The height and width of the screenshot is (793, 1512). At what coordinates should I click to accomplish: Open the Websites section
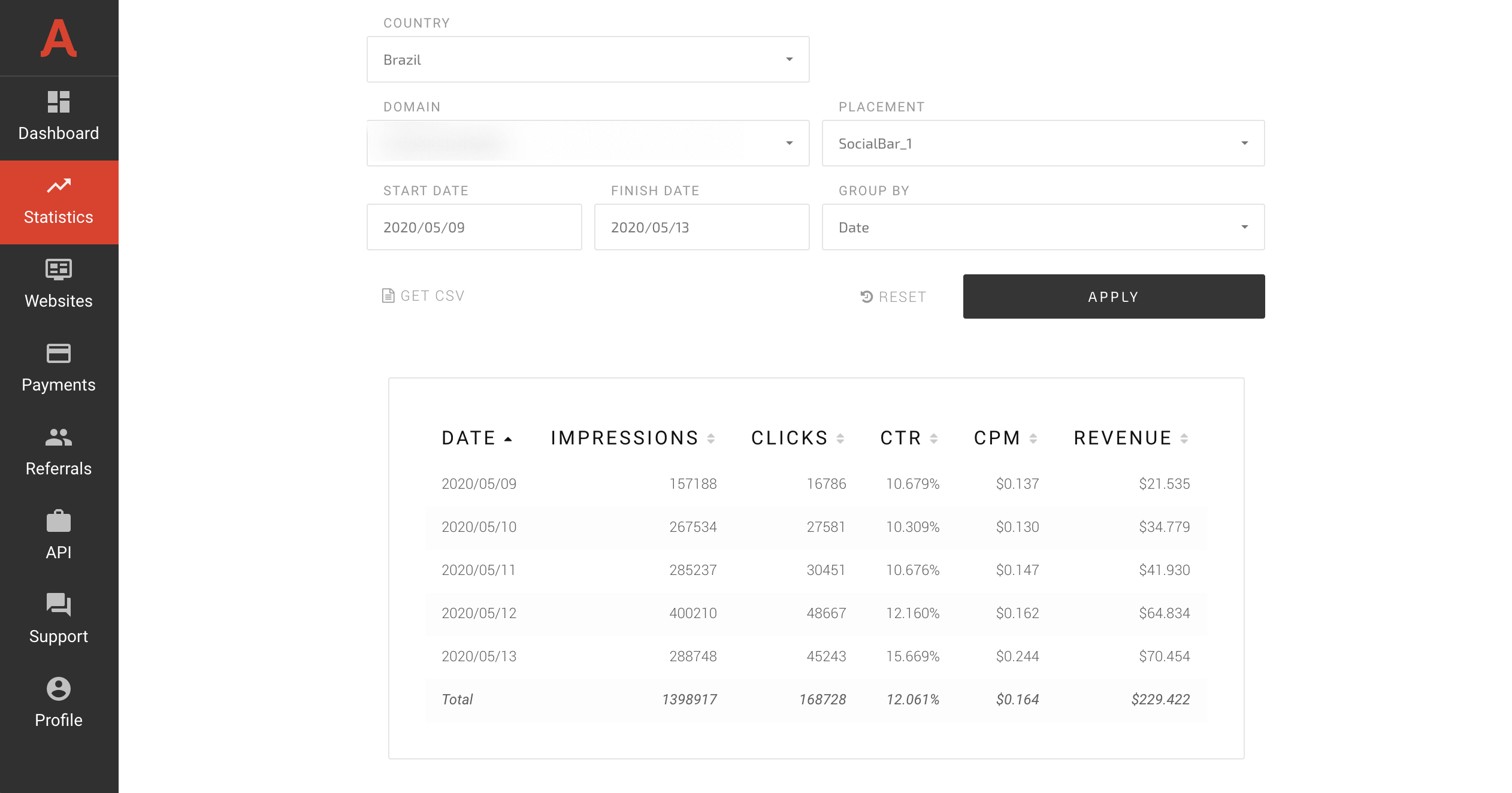[58, 285]
